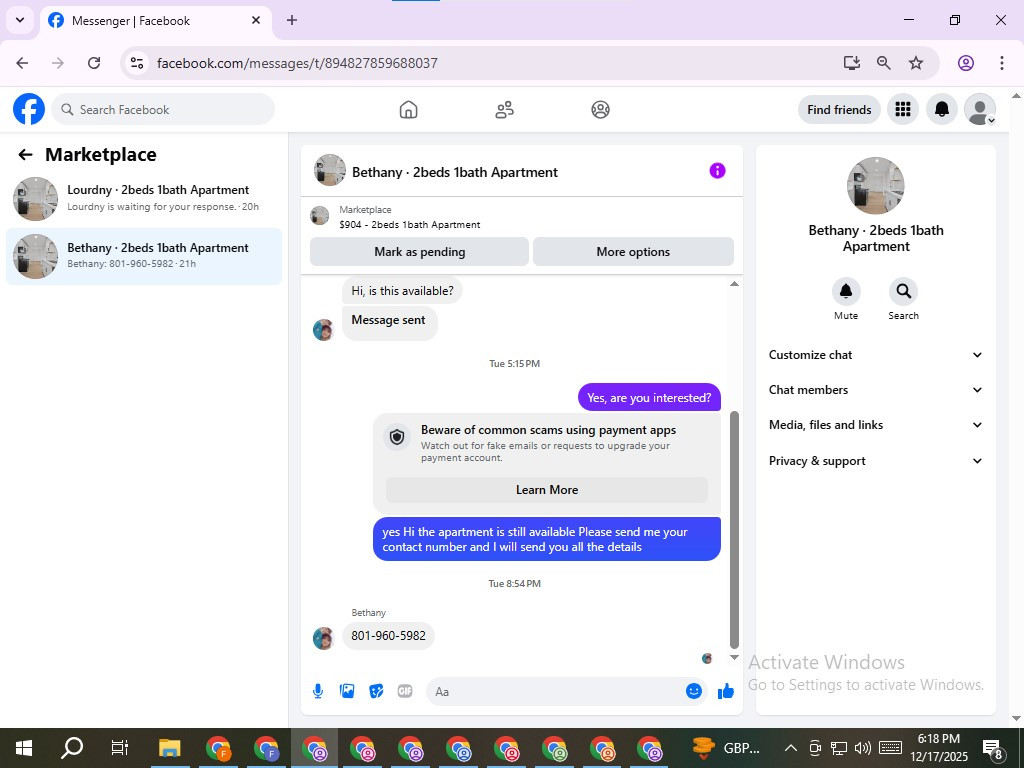This screenshot has height=768, width=1024.
Task: Expand the Customize chat section
Action: (875, 355)
